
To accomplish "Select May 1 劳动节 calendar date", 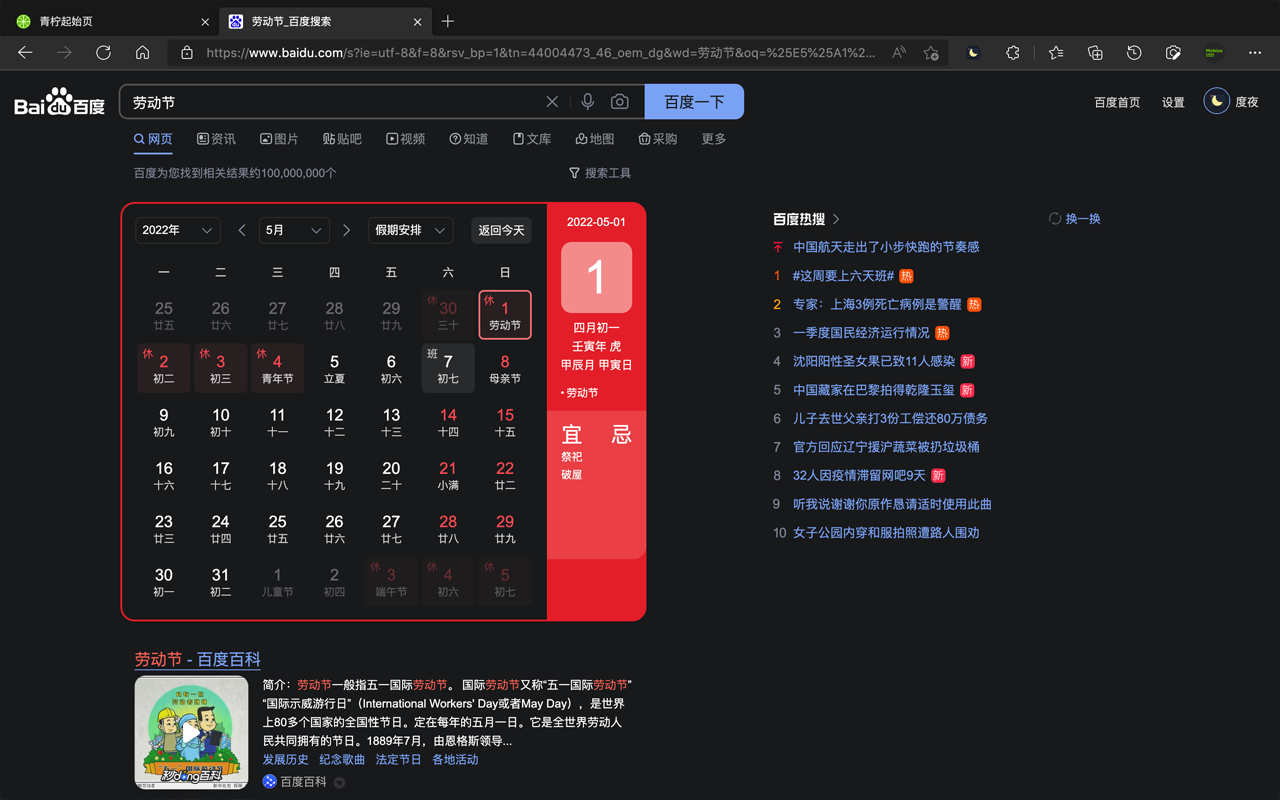I will 505,315.
